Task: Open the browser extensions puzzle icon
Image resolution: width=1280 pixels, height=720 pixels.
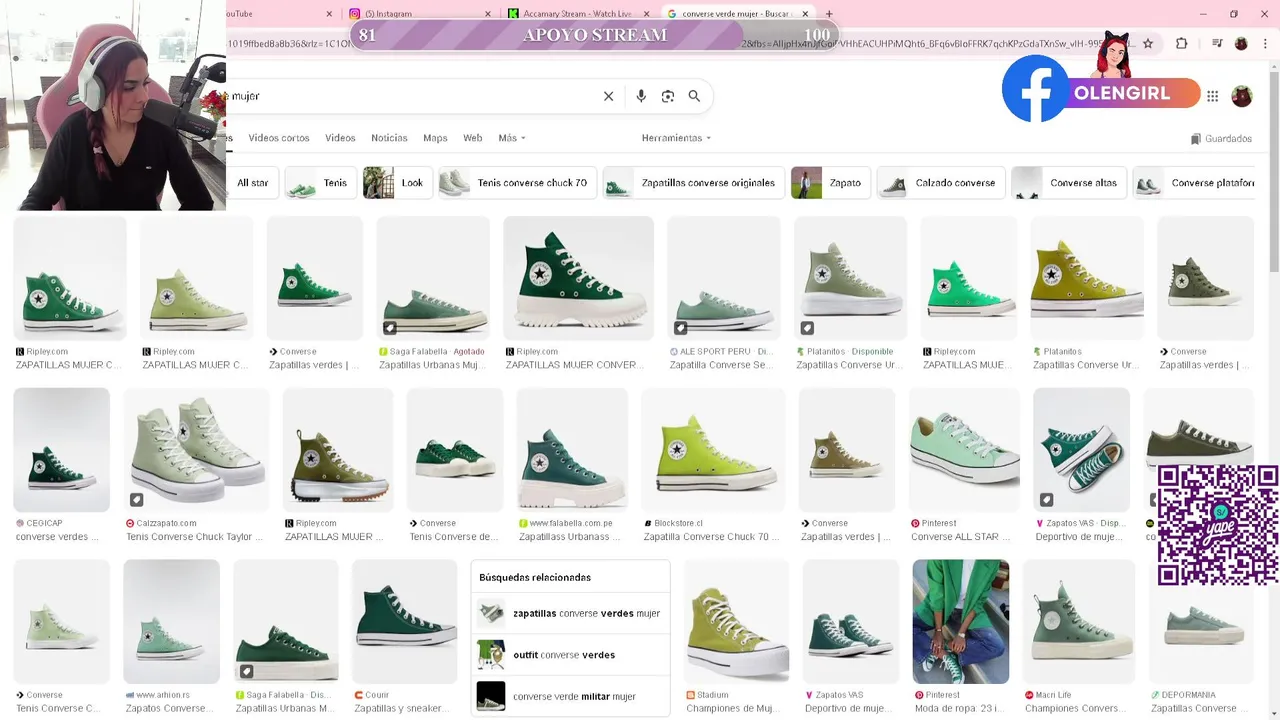Action: [1181, 44]
